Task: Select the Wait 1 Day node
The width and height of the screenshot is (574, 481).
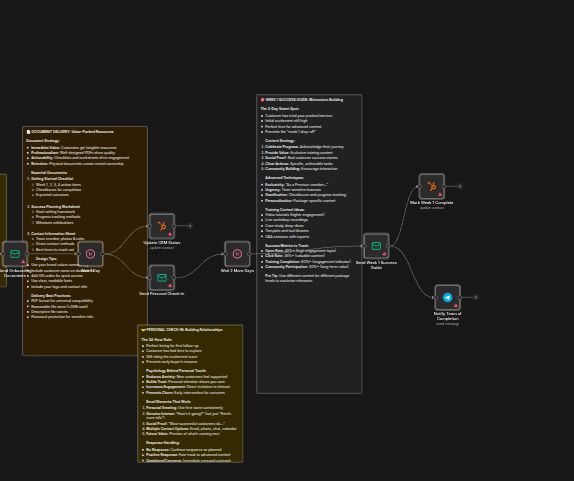Action: [x=90, y=254]
